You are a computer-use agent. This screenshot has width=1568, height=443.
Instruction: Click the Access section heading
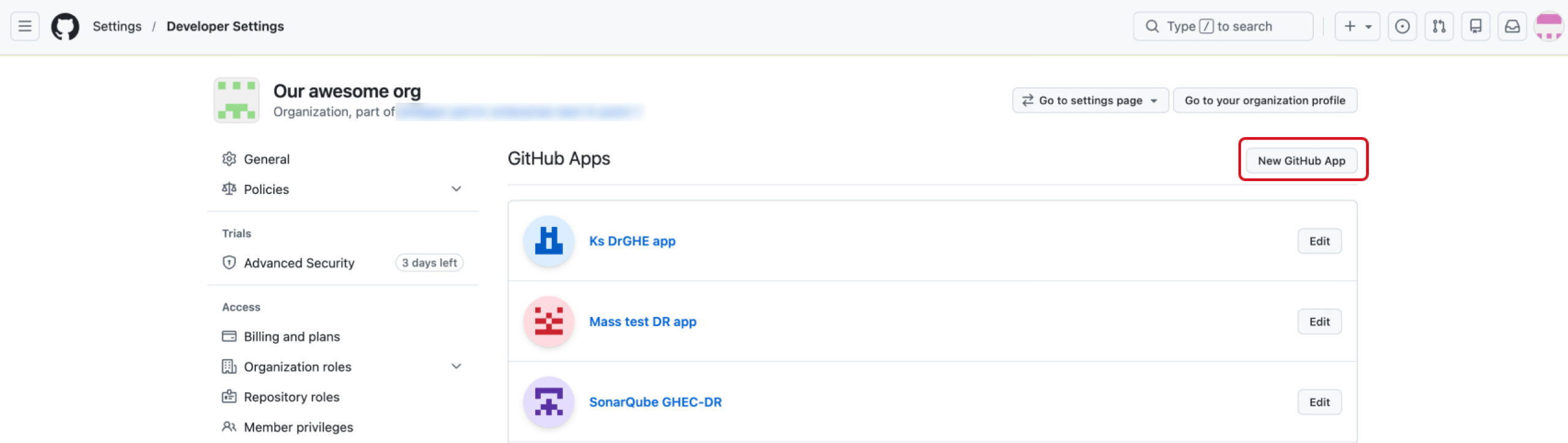pyautogui.click(x=241, y=307)
